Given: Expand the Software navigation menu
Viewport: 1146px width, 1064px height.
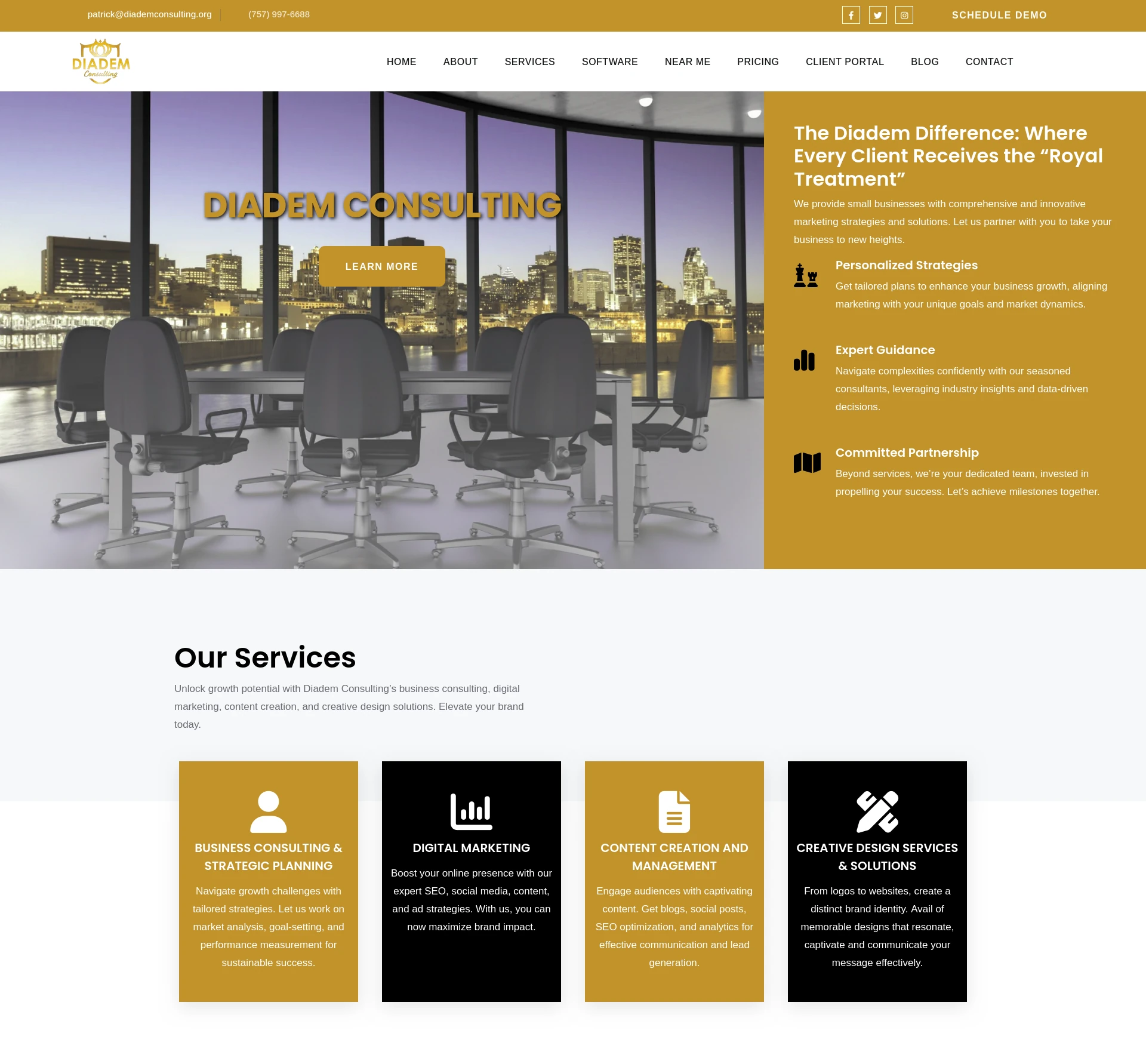Looking at the screenshot, I should tap(610, 62).
